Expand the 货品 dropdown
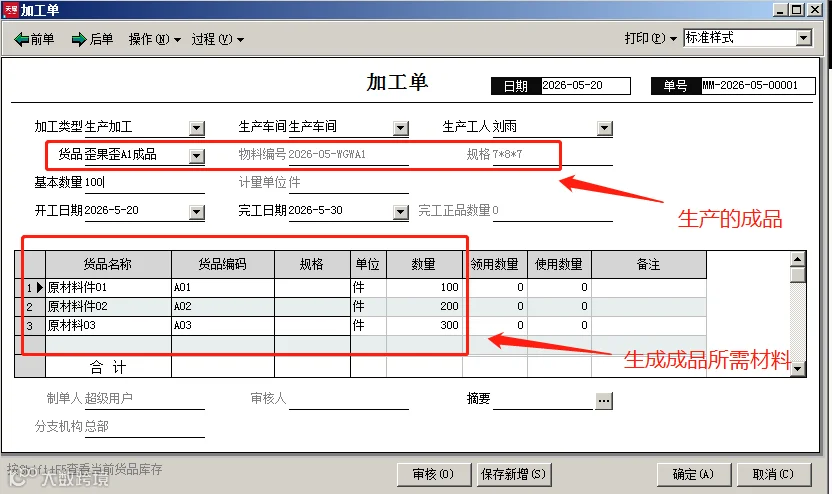This screenshot has width=832, height=494. [x=197, y=155]
